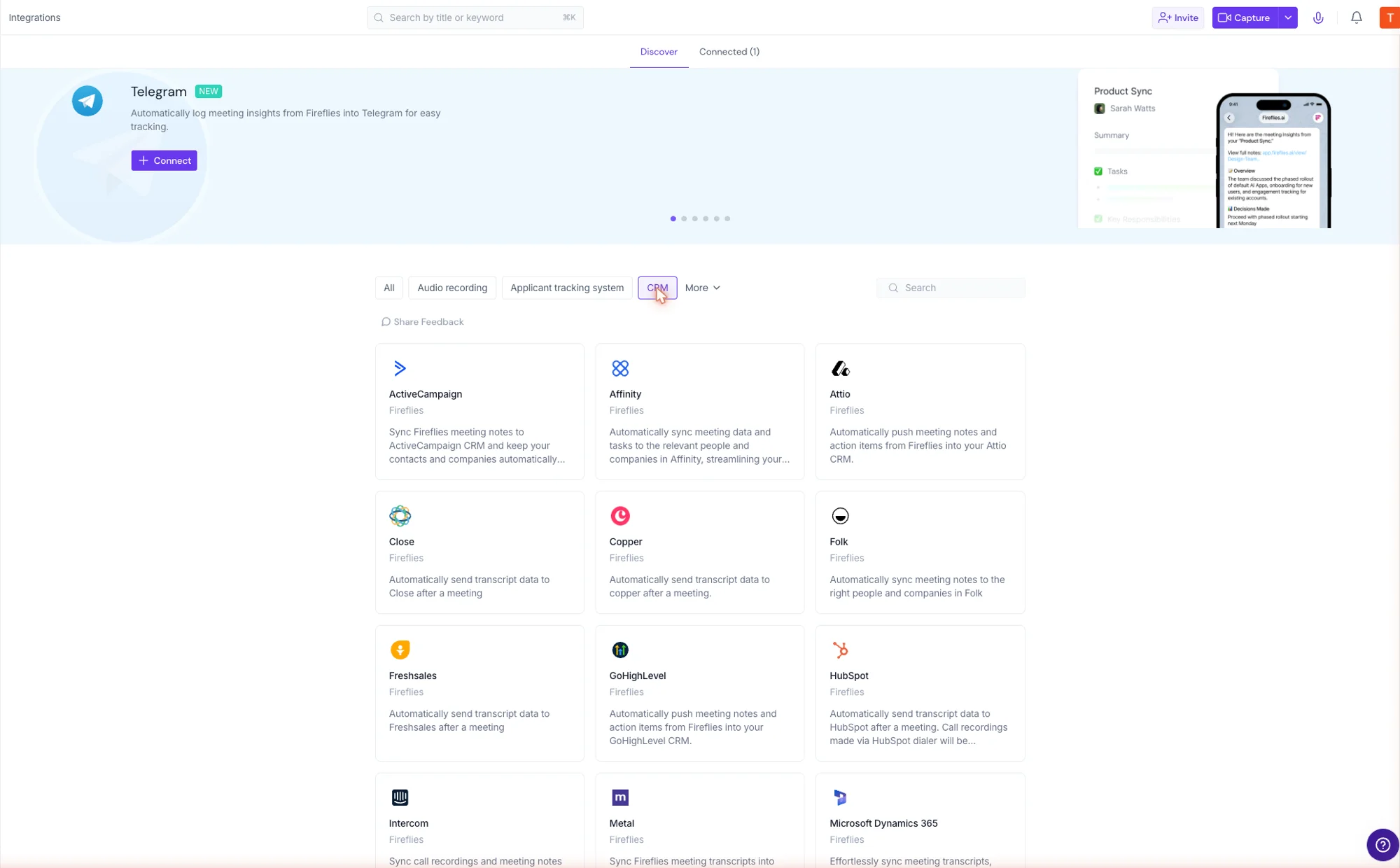Image resolution: width=1400 pixels, height=868 pixels.
Task: Open the Copper integration icon
Action: click(620, 516)
